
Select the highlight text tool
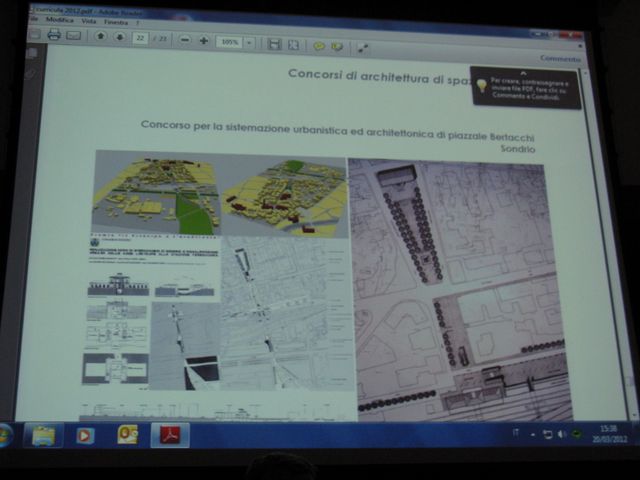[x=337, y=47]
